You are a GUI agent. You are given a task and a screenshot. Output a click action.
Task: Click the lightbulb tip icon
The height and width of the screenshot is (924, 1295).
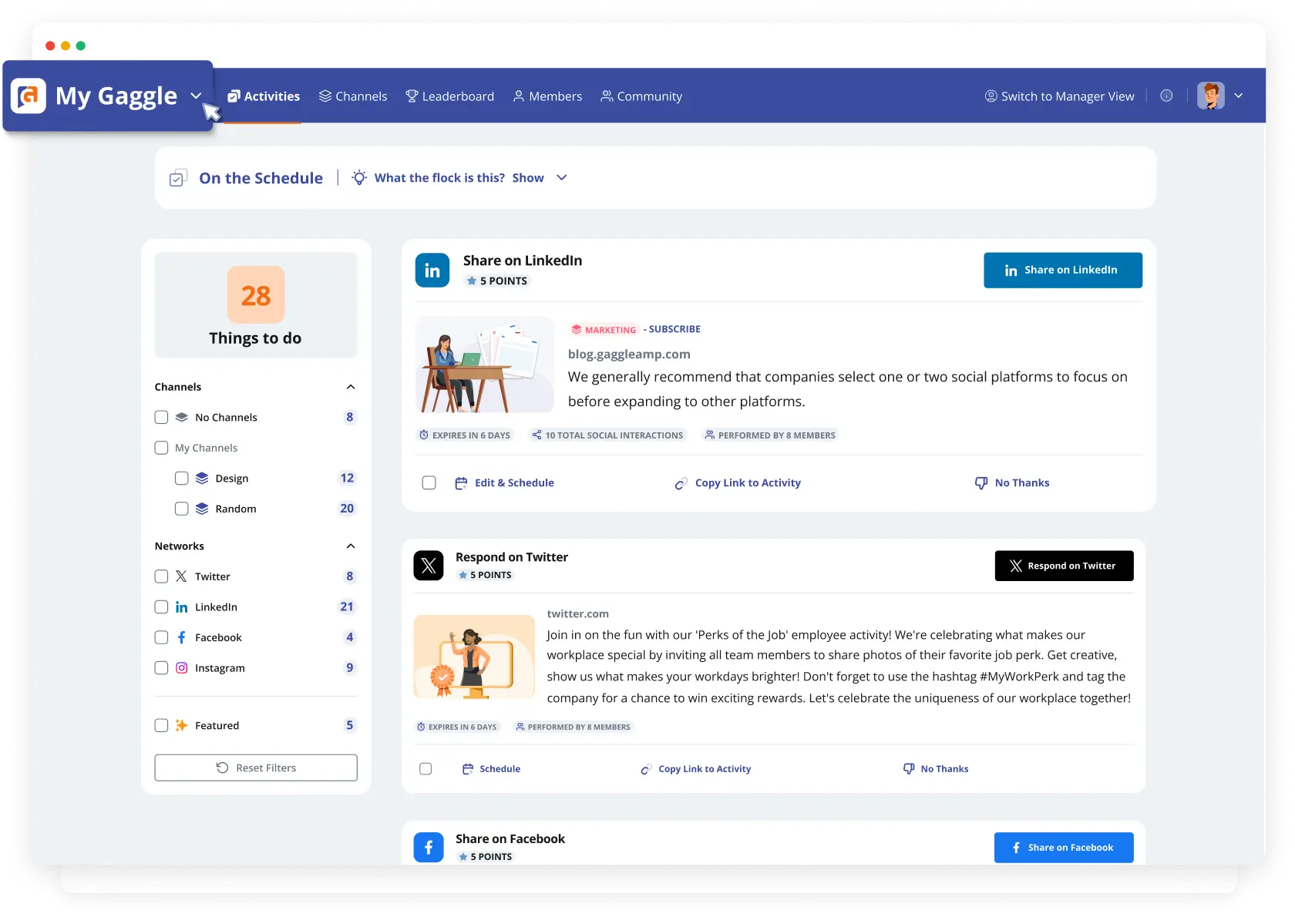pos(359,178)
